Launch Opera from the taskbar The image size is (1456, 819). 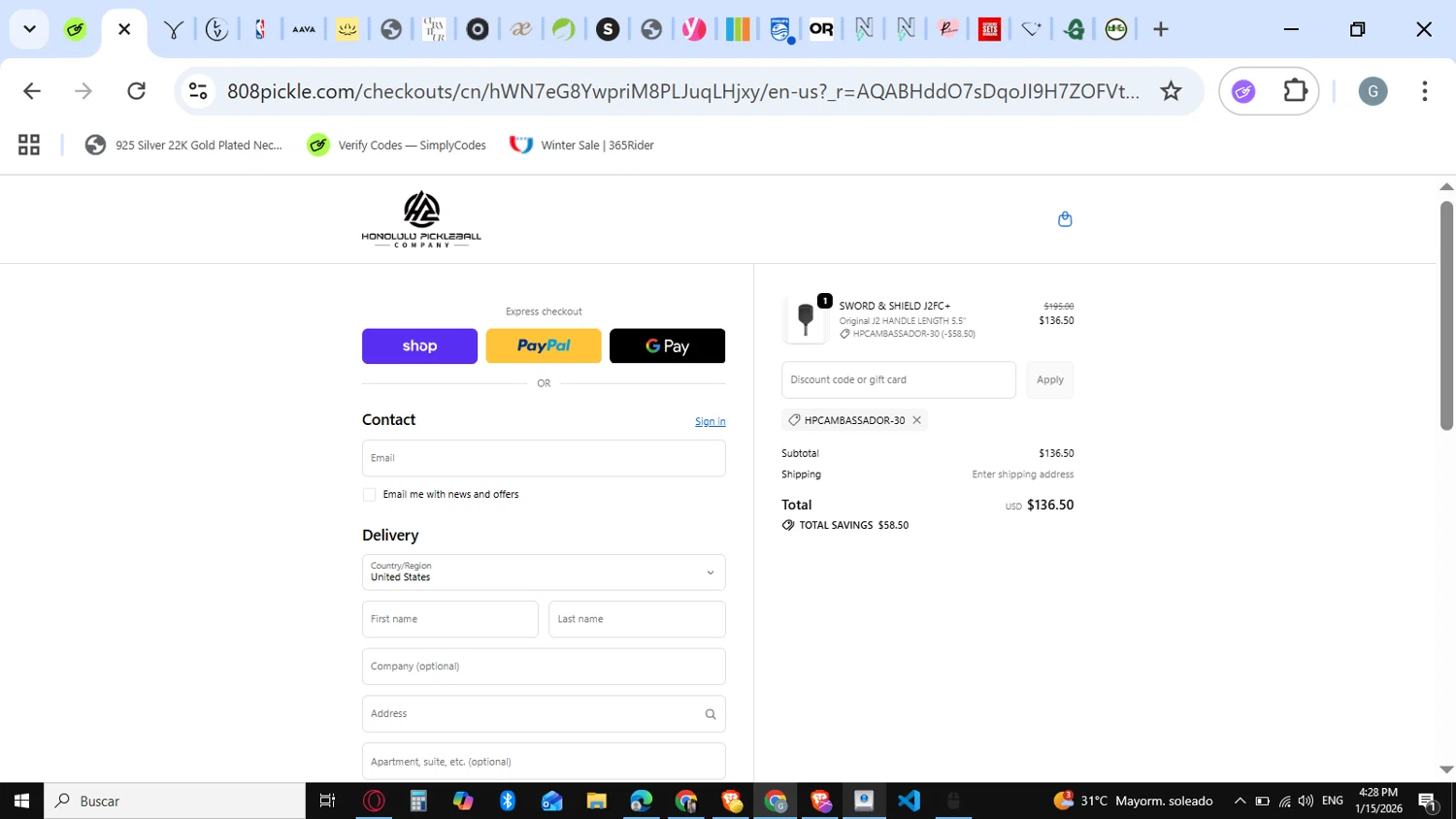pyautogui.click(x=374, y=801)
